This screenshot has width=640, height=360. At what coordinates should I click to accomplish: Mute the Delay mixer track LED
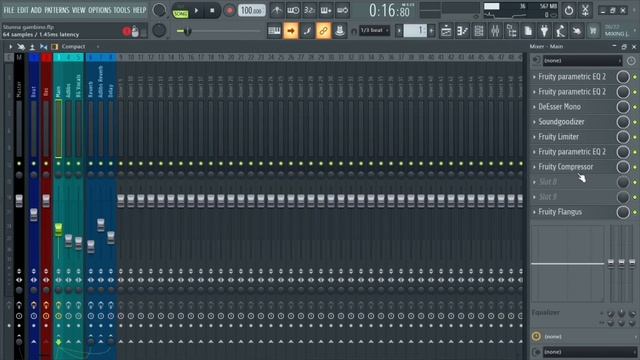(x=111, y=164)
